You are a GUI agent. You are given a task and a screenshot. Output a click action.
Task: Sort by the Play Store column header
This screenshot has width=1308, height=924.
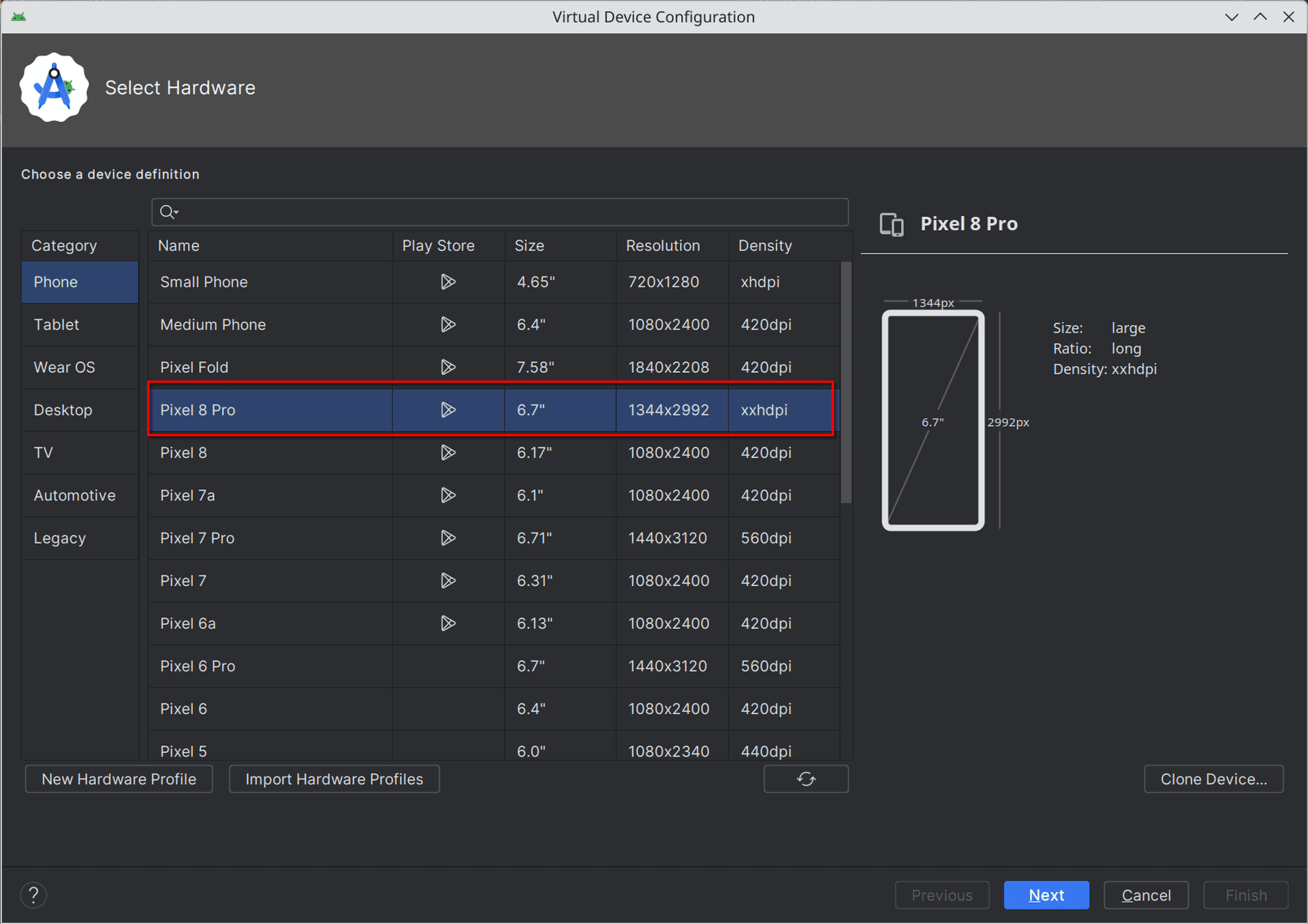pyautogui.click(x=449, y=246)
